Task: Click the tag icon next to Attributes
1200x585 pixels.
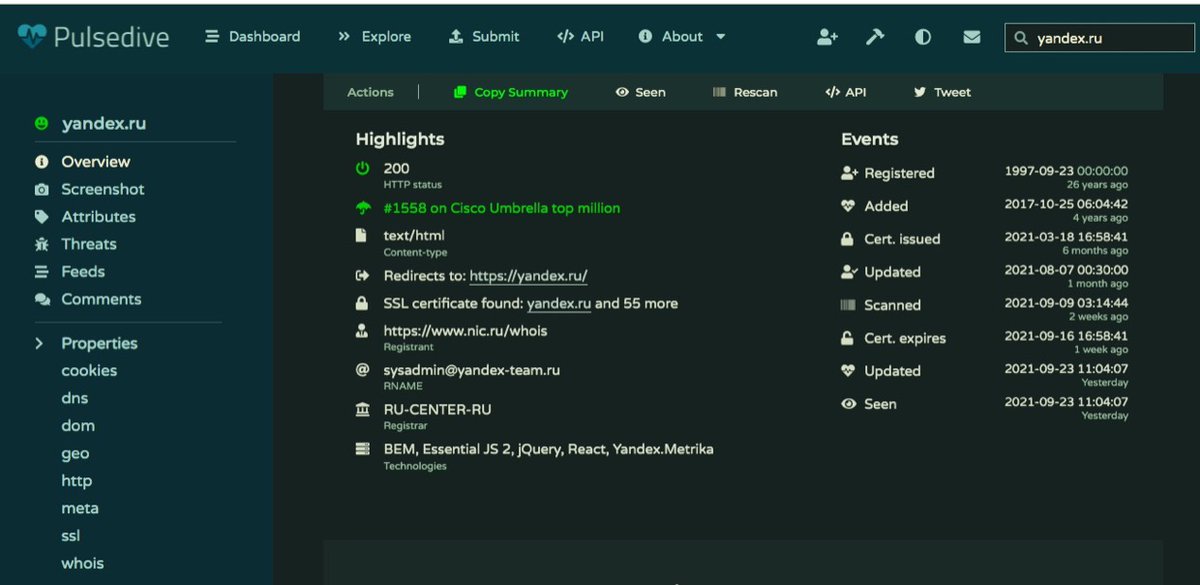Action: click(x=41, y=216)
